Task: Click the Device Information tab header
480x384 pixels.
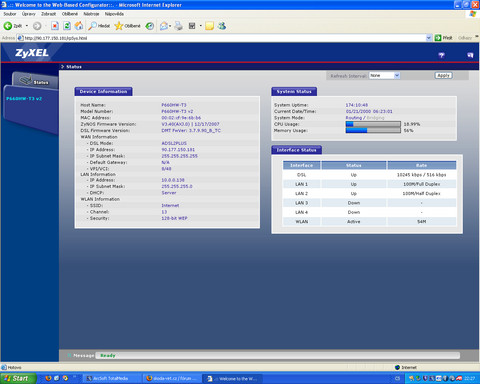Action: (103, 91)
